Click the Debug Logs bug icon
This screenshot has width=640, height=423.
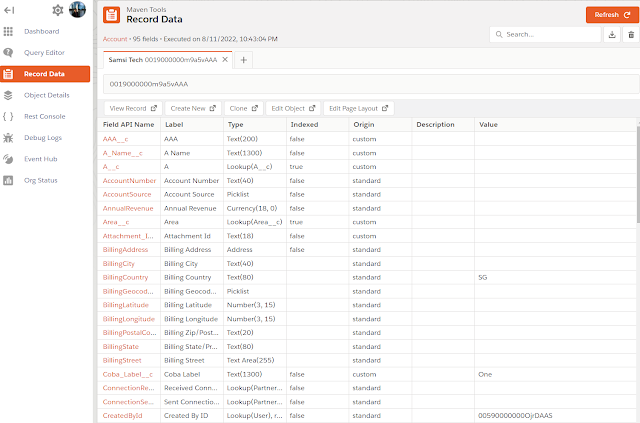[8, 138]
